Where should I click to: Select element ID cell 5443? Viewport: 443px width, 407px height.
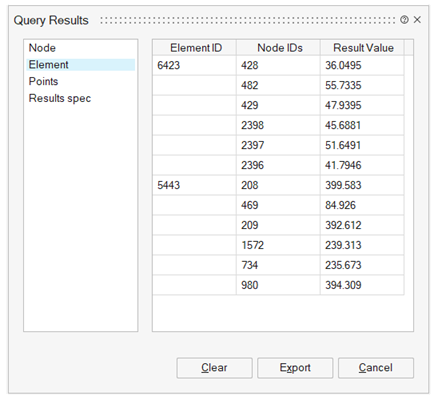coord(195,185)
